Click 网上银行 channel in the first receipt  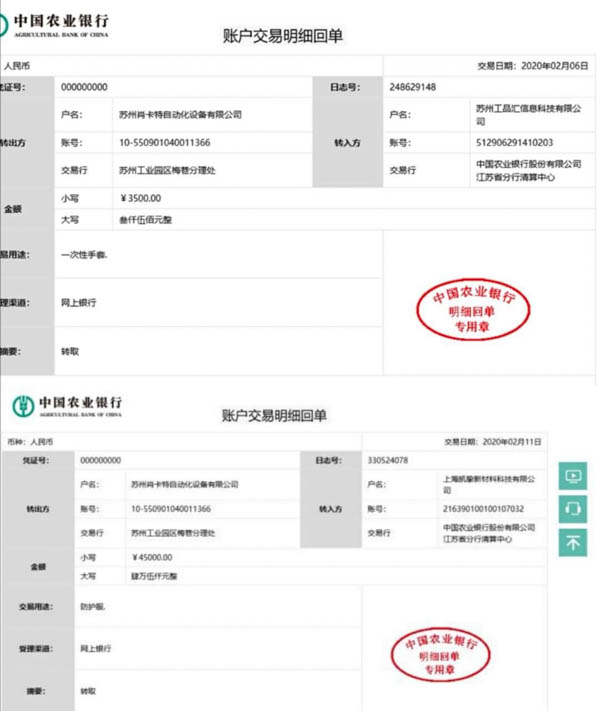coord(78,303)
